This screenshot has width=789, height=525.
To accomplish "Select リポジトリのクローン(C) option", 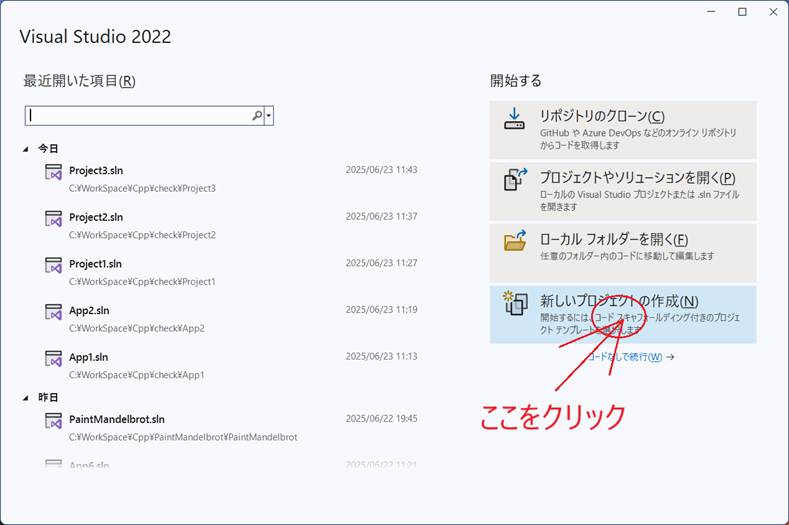I will 623,130.
